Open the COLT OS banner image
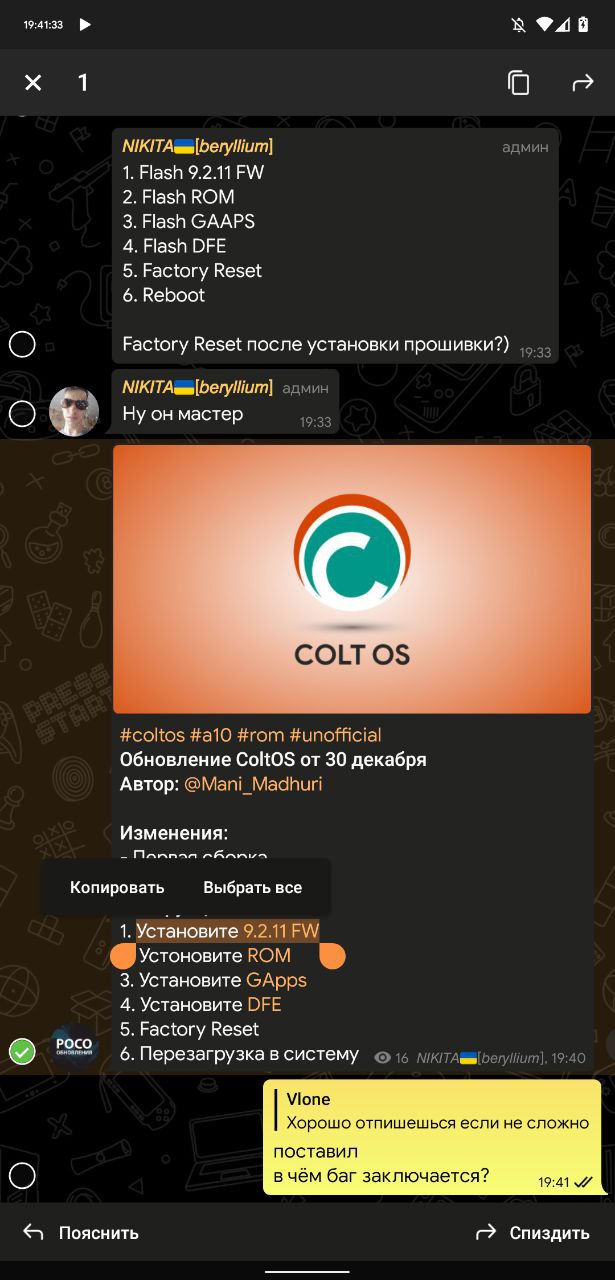 pyautogui.click(x=352, y=579)
